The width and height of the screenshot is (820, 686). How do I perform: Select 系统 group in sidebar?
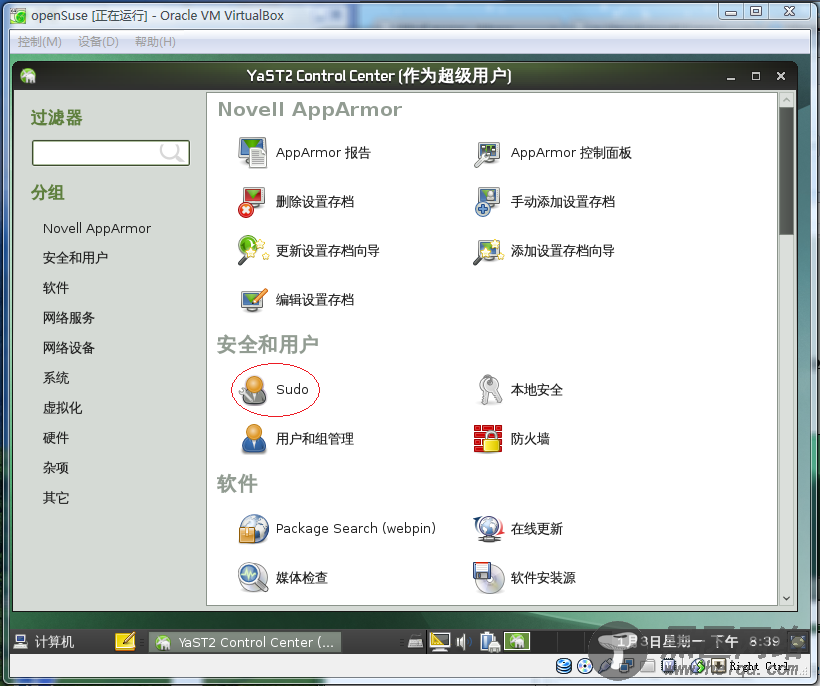click(x=55, y=378)
